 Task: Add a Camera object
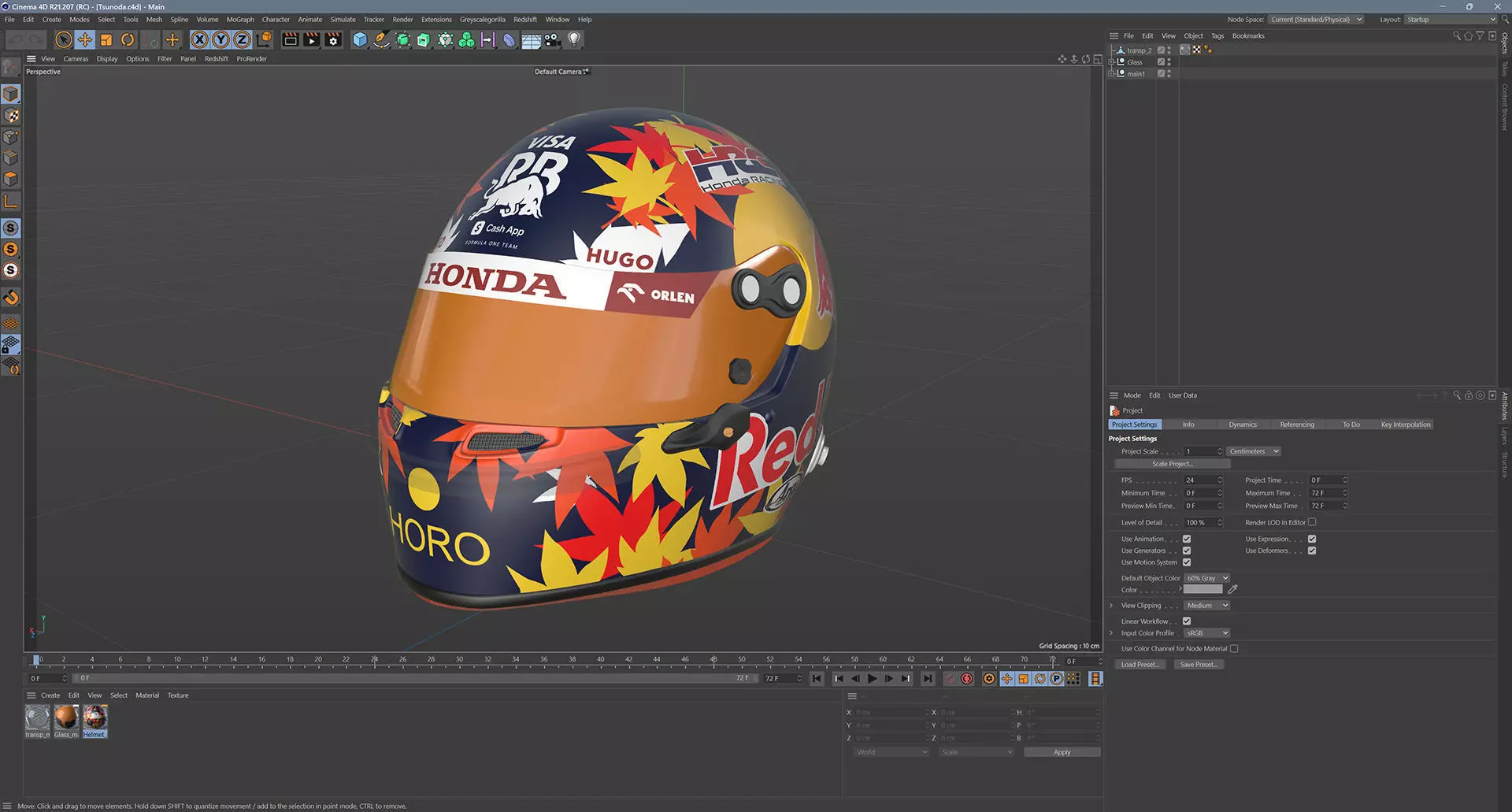pyautogui.click(x=552, y=39)
